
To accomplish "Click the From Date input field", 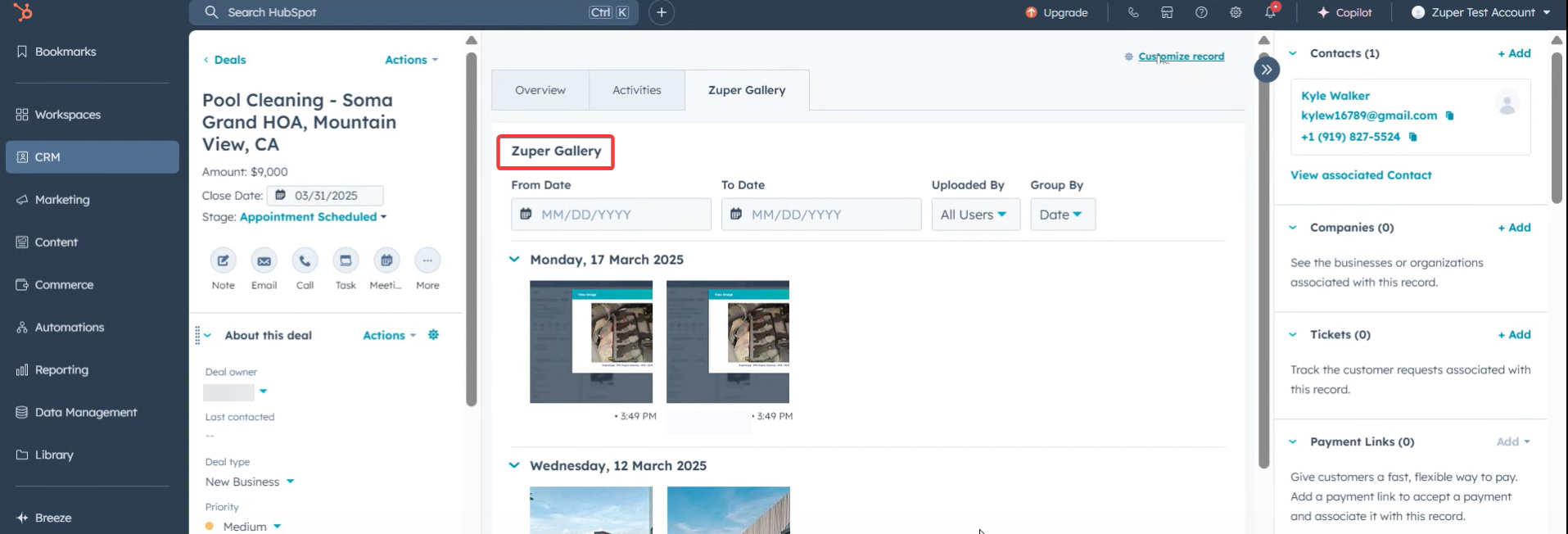I will [x=611, y=215].
